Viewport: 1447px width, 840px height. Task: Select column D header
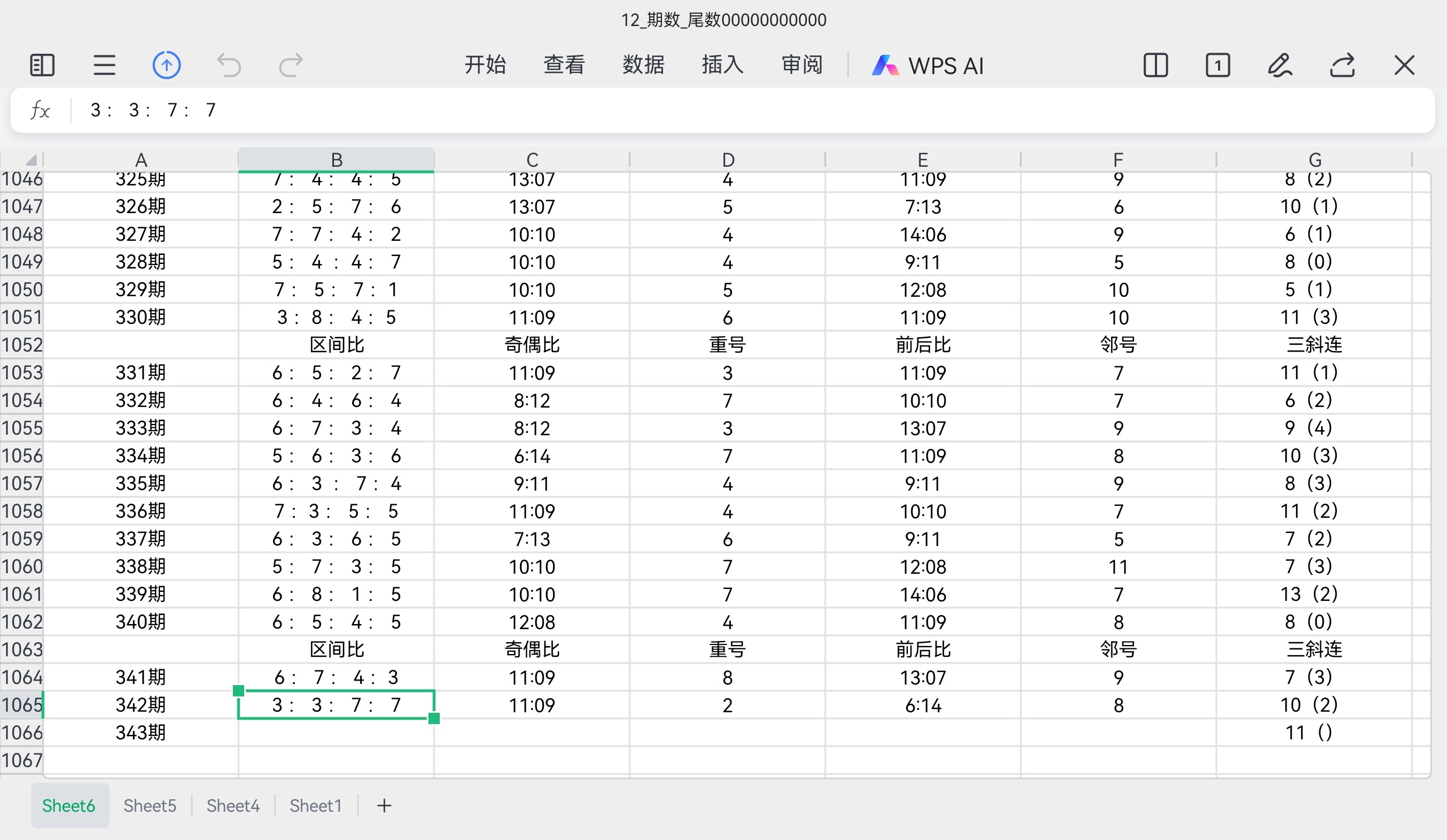point(727,159)
